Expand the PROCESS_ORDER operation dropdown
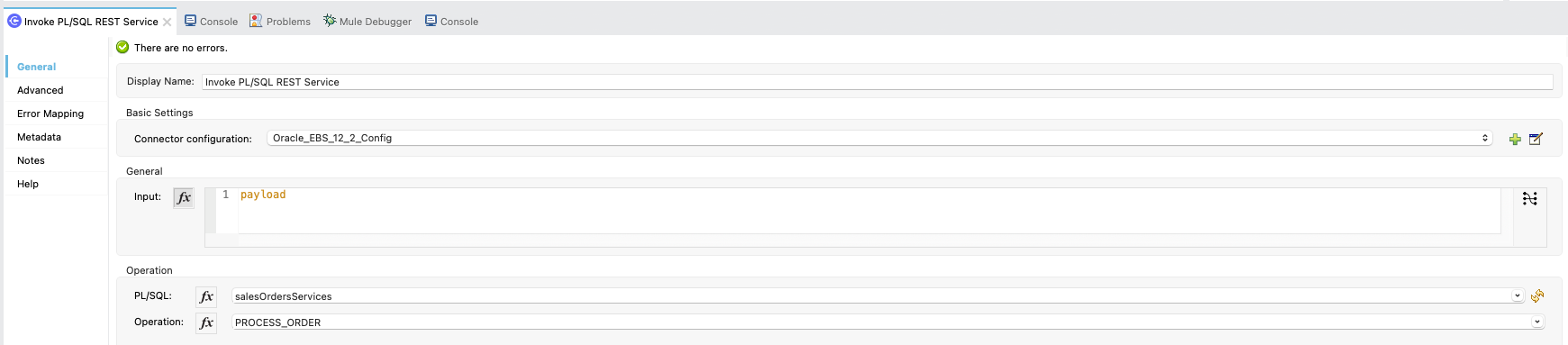 pos(1536,322)
